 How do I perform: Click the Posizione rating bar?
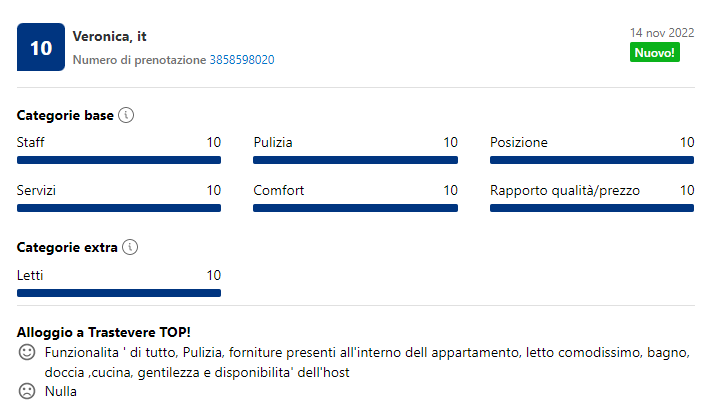tap(592, 160)
